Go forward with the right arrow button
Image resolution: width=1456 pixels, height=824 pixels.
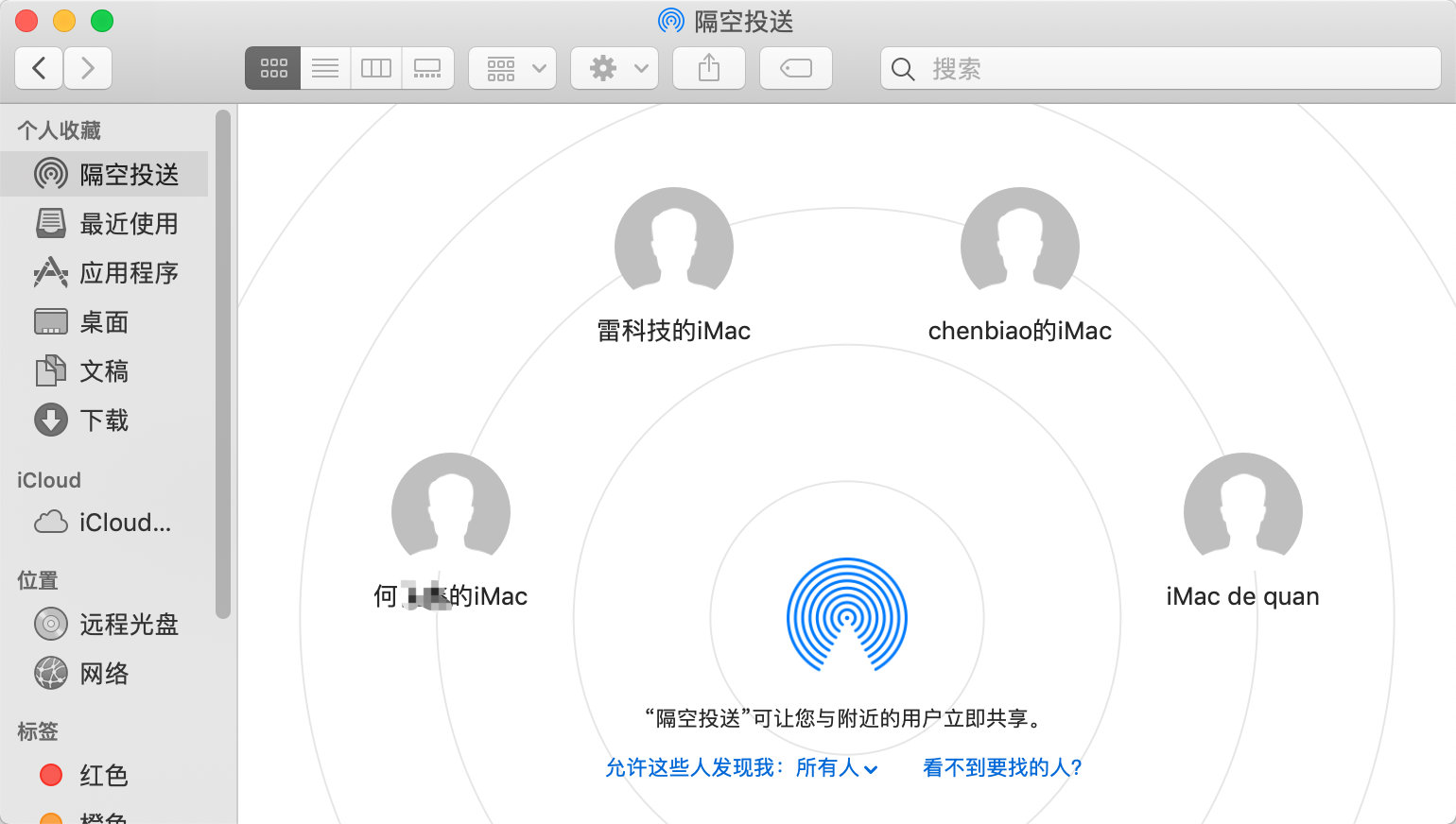(x=88, y=68)
